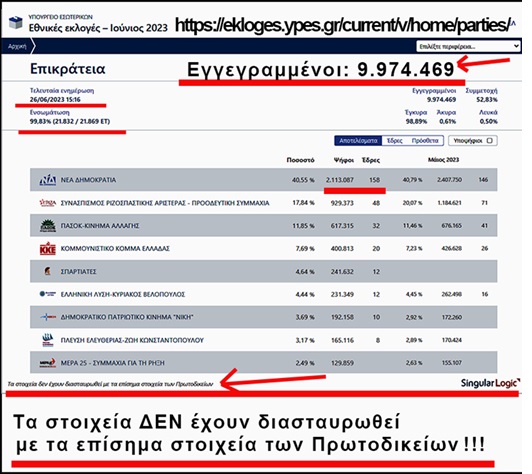Click the Spartiates helmet logo

coord(48,271)
